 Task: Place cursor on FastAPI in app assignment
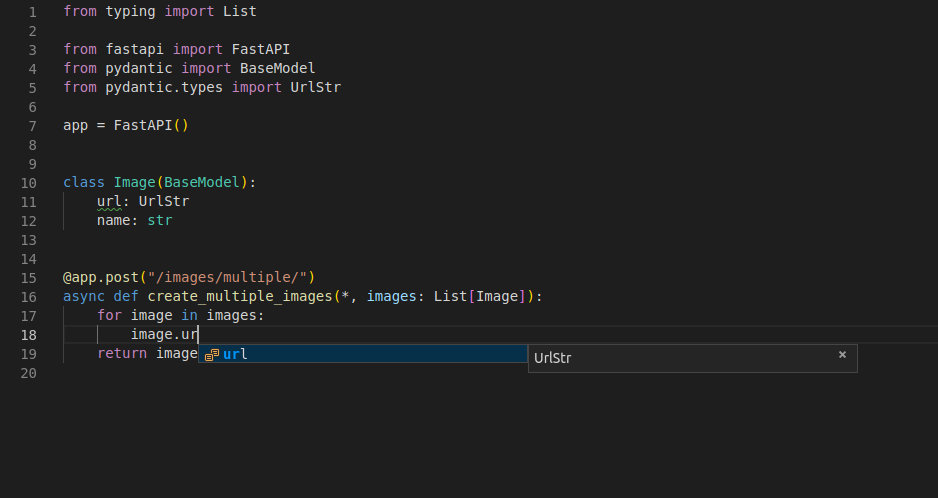[x=142, y=126]
